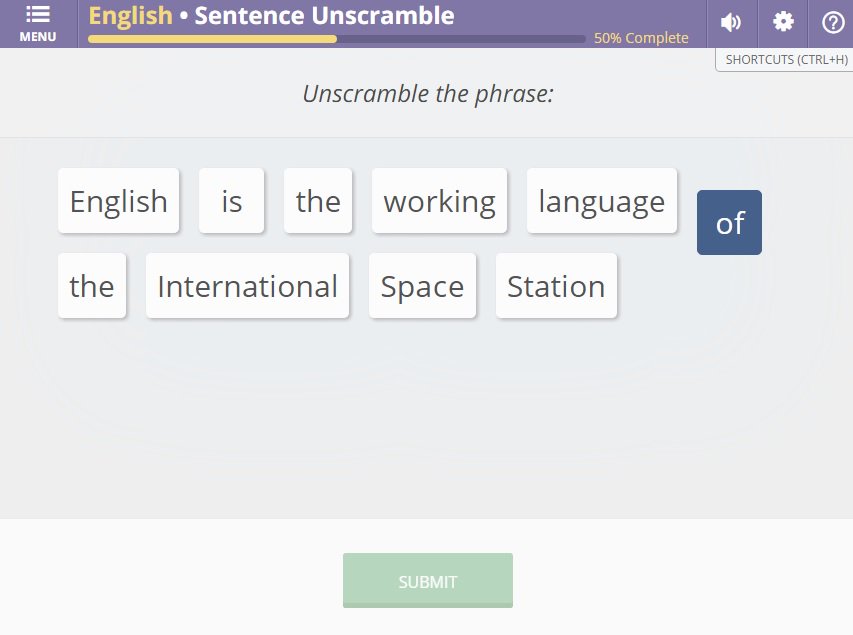Click the "Sentence Unscramble" title
The width and height of the screenshot is (853, 635).
tap(324, 16)
